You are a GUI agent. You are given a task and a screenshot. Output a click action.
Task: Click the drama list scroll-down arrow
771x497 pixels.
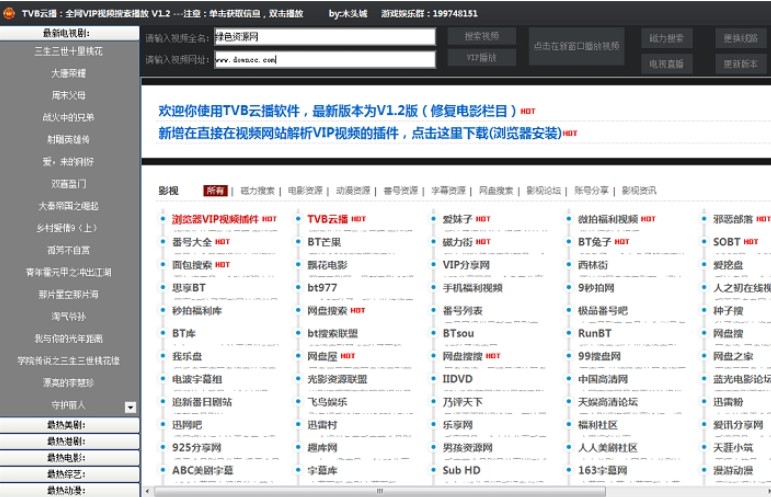click(x=130, y=407)
